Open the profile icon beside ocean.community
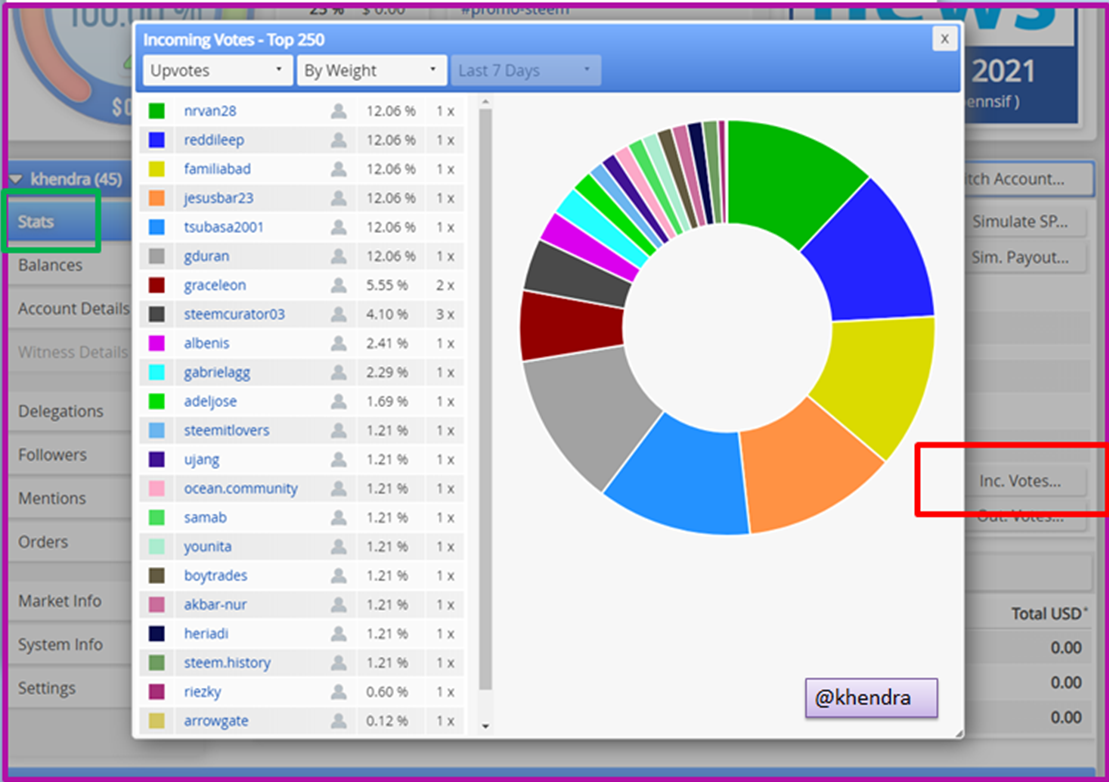 point(339,488)
